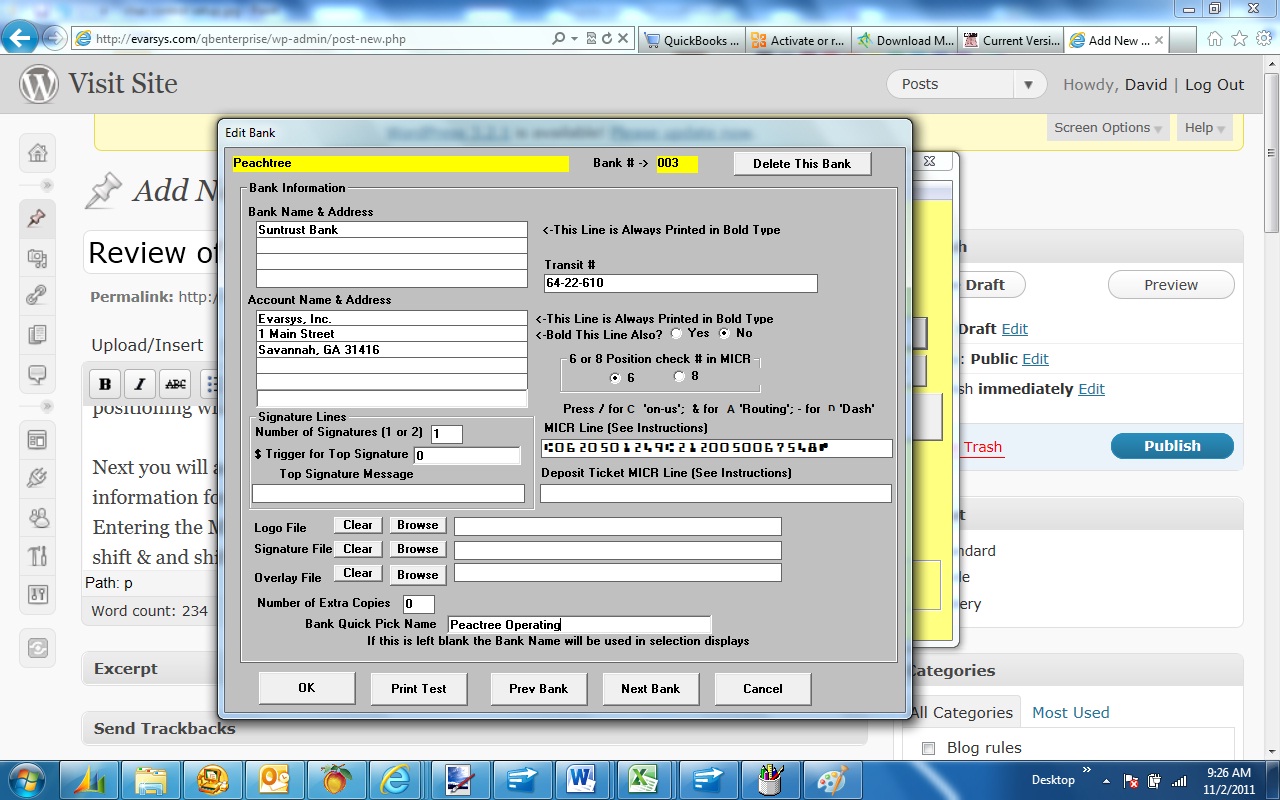Click the bottom refresh-style sidebar icon

pos(38,648)
